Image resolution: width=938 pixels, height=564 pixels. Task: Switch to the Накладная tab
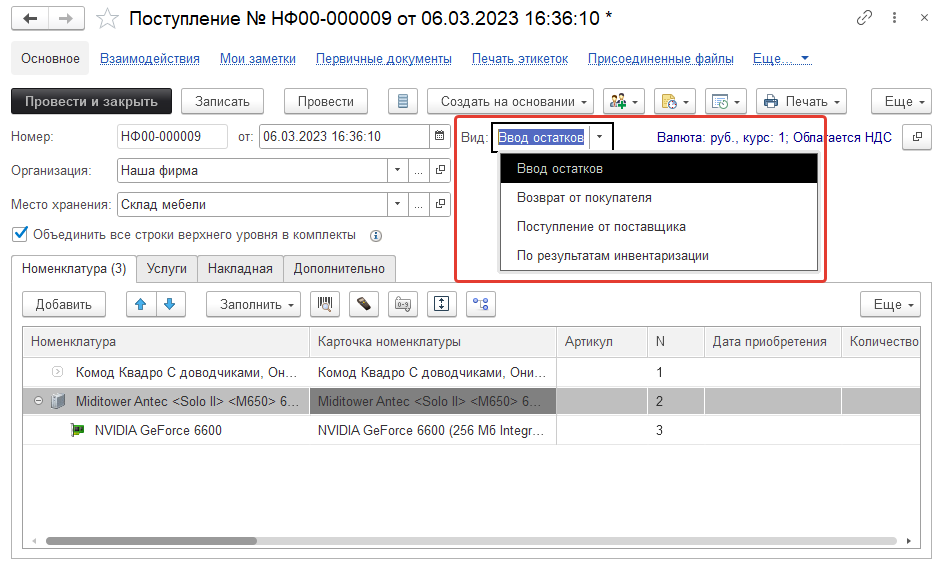click(x=239, y=268)
